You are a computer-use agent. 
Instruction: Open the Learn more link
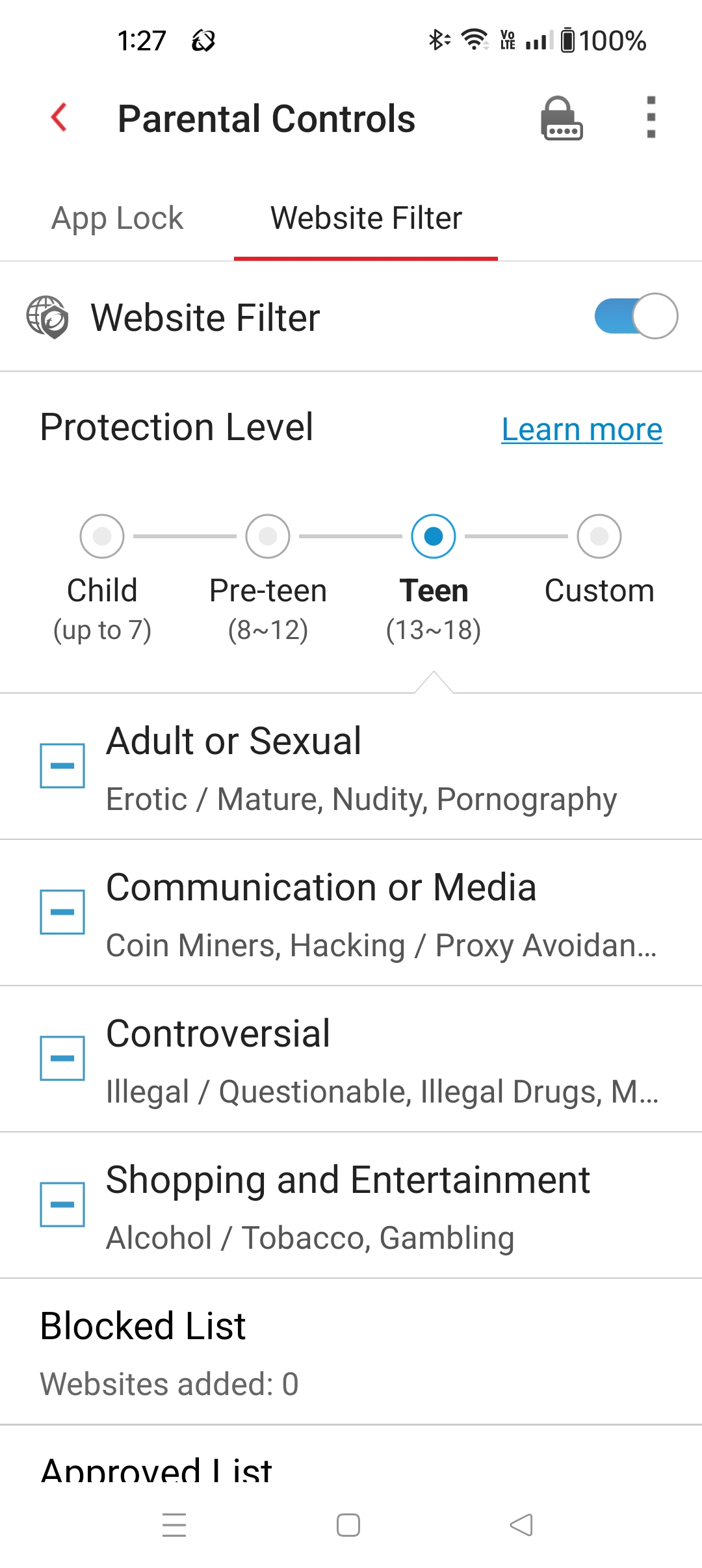point(582,430)
